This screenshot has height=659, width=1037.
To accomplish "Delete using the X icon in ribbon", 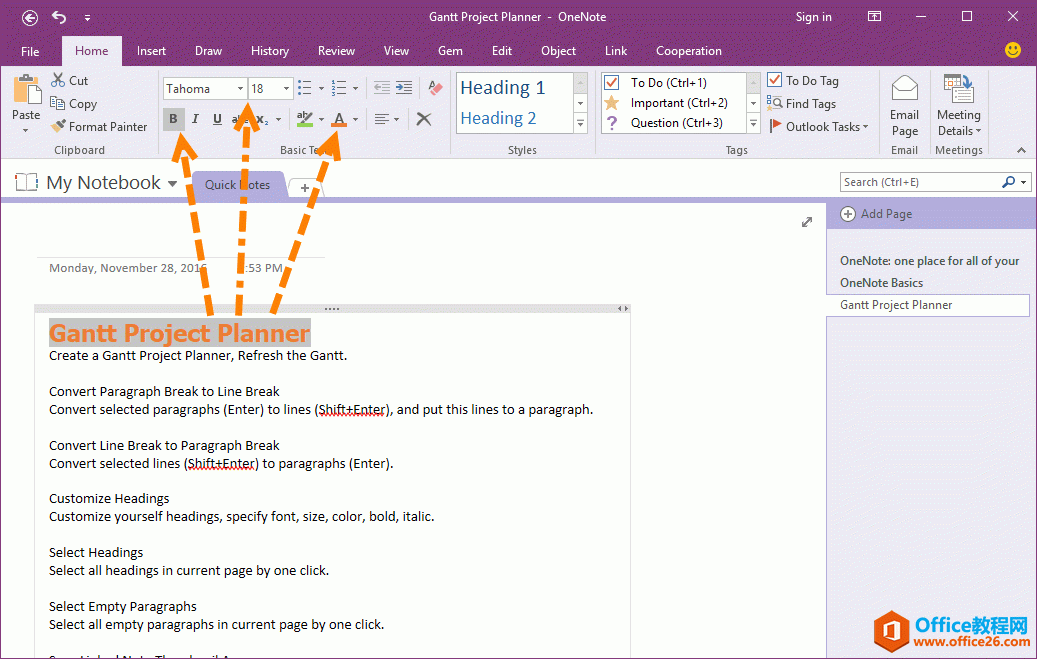I will 424,119.
